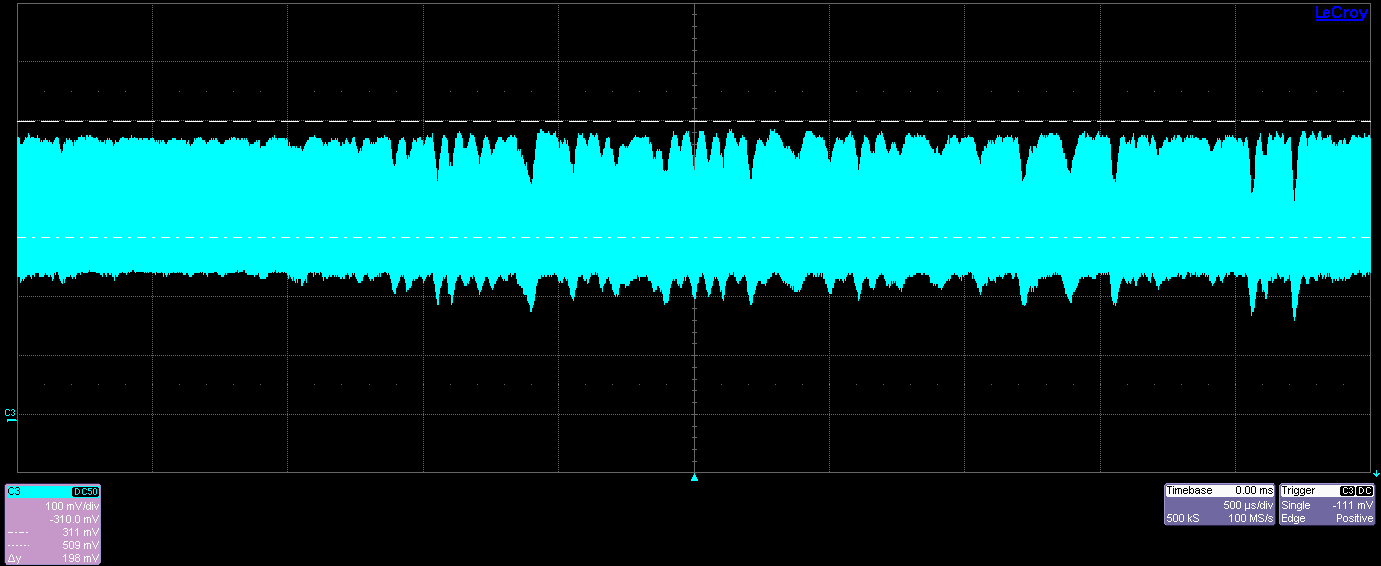The image size is (1381, 566).
Task: Open the C3 channel descriptor header
Action: point(53,491)
